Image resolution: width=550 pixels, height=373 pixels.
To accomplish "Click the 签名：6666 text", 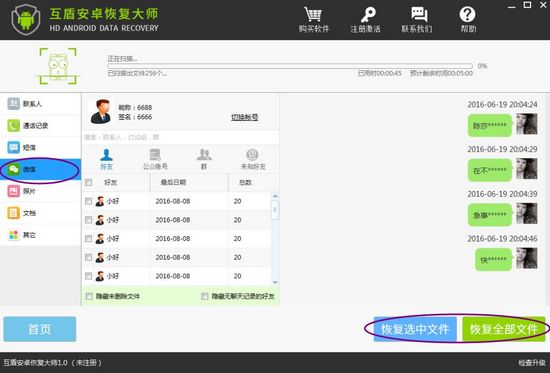I will coord(135,117).
